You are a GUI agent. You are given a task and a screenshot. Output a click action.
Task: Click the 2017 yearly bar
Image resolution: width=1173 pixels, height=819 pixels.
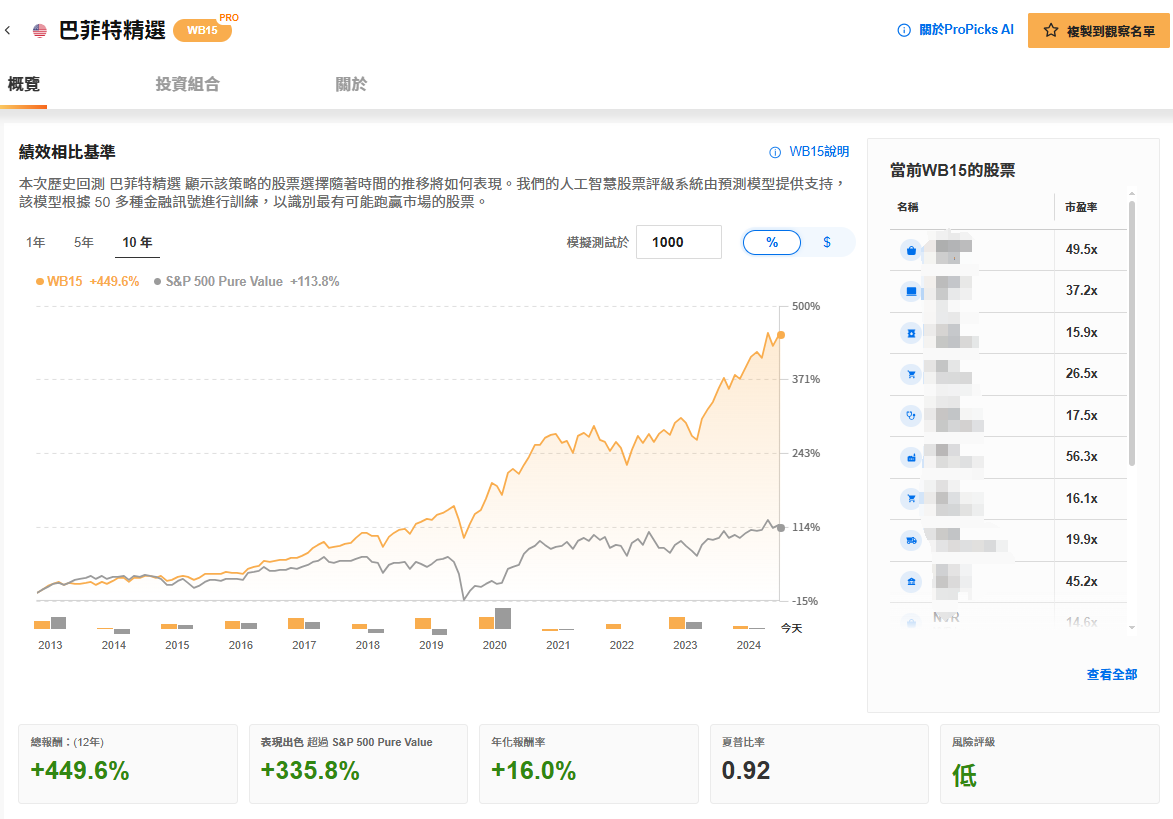click(x=304, y=624)
